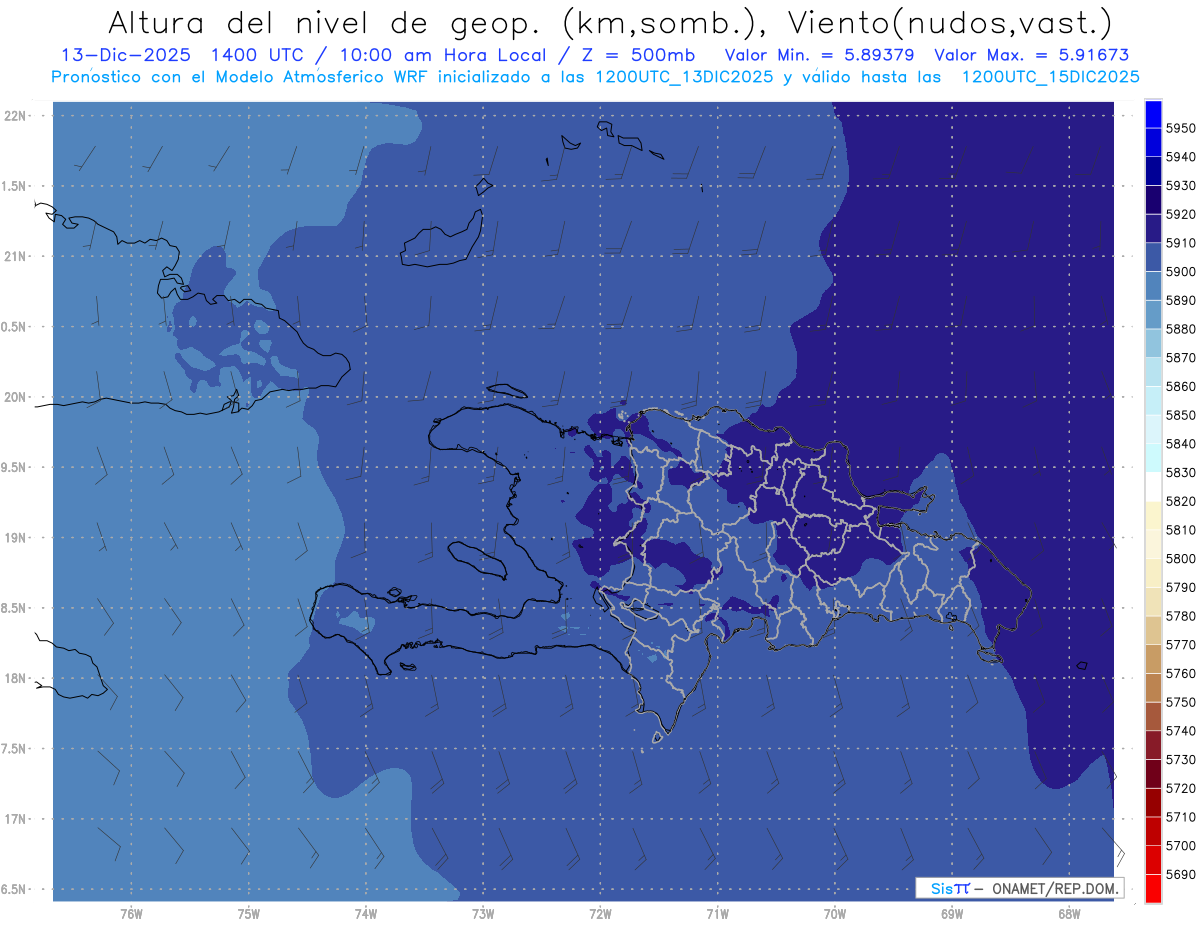Click the '19N' latitude label
This screenshot has height=927, width=1200.
pyautogui.click(x=15, y=537)
